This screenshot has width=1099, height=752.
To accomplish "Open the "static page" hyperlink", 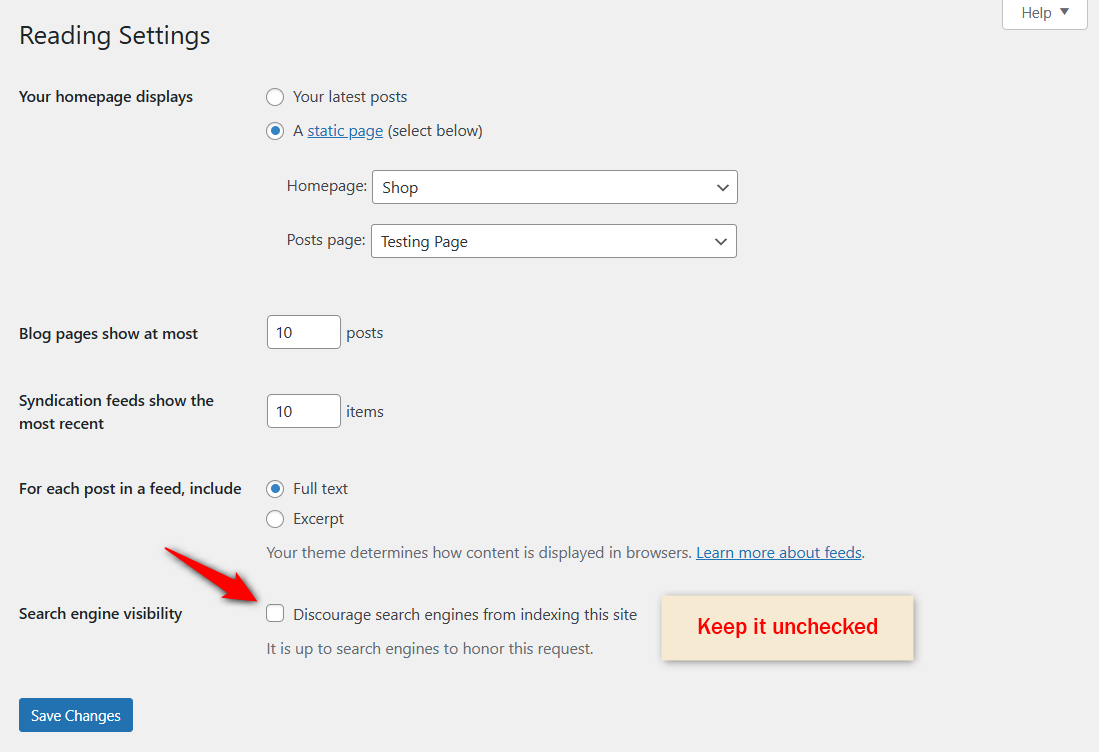I will coord(345,131).
